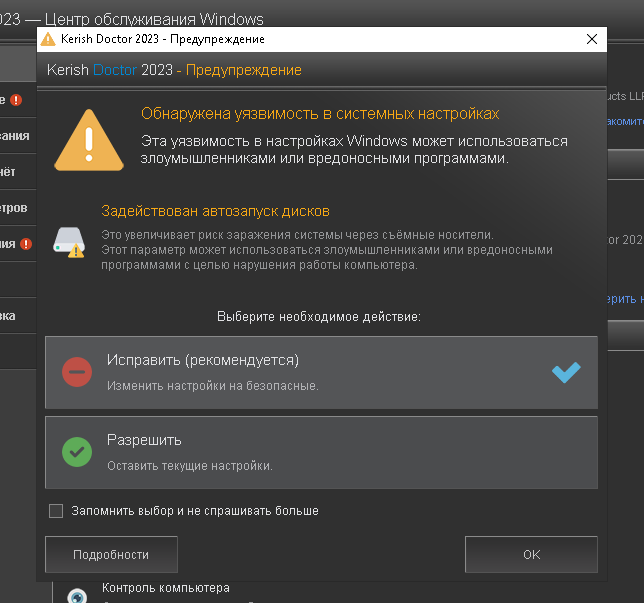Click the green check icon next to 'Разрешить'
Screen dimensions: 644x603
(77, 452)
